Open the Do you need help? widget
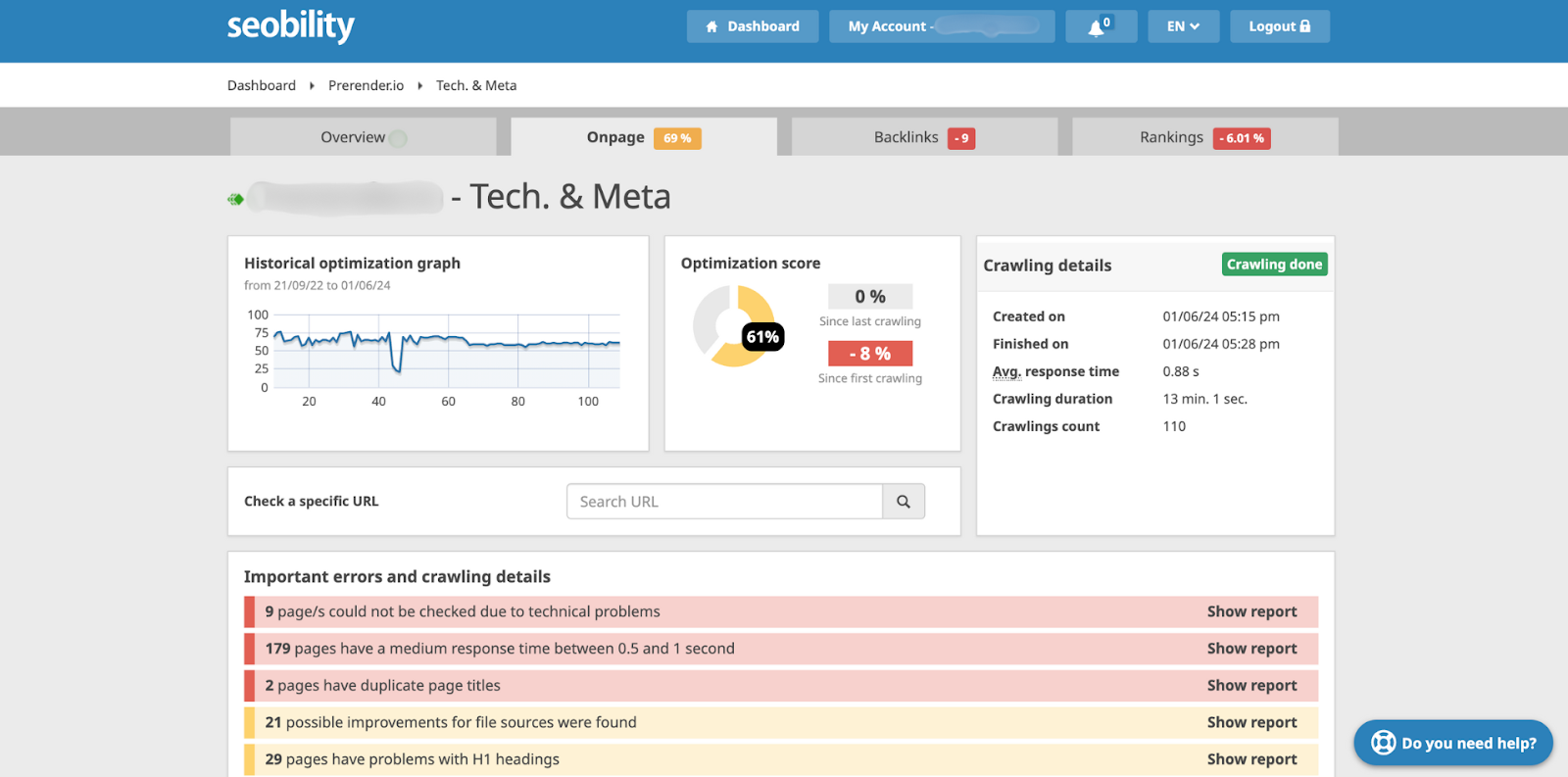The width and height of the screenshot is (1568, 777). coord(1453,743)
